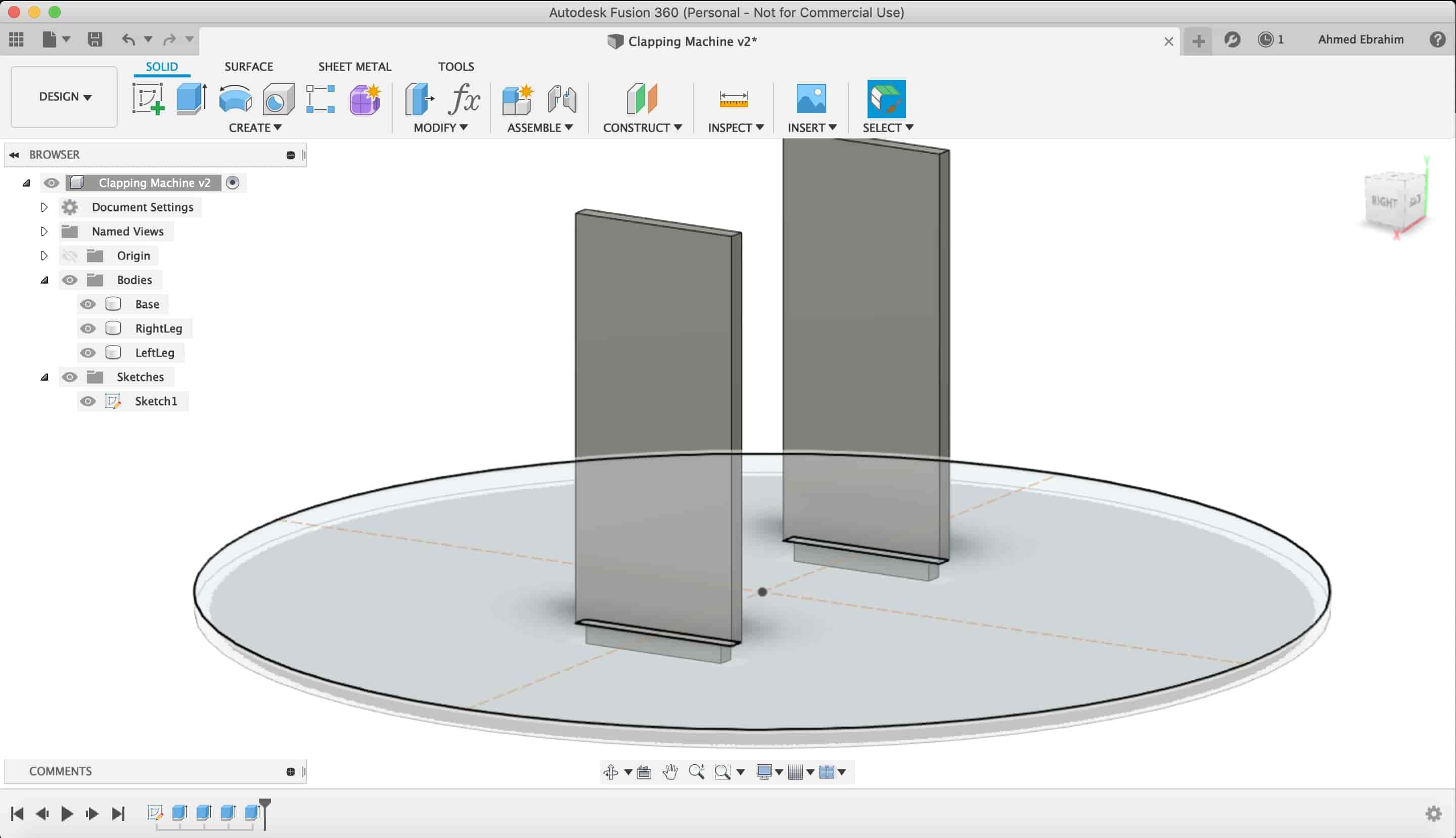Show the Origin folder
Viewport: 1456px width, 838px height.
click(70, 256)
